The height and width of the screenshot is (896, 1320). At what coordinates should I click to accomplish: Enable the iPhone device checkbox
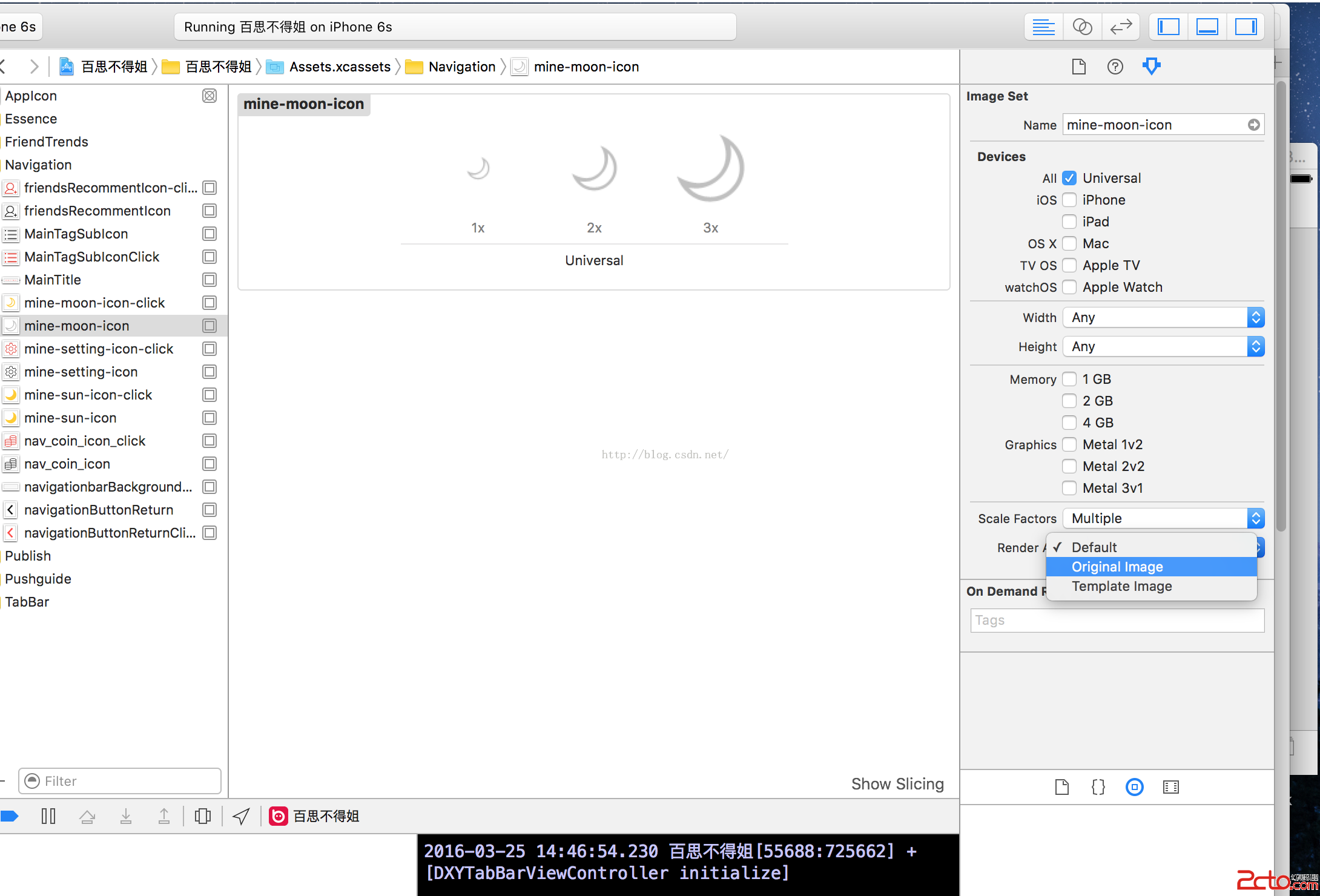[x=1069, y=200]
